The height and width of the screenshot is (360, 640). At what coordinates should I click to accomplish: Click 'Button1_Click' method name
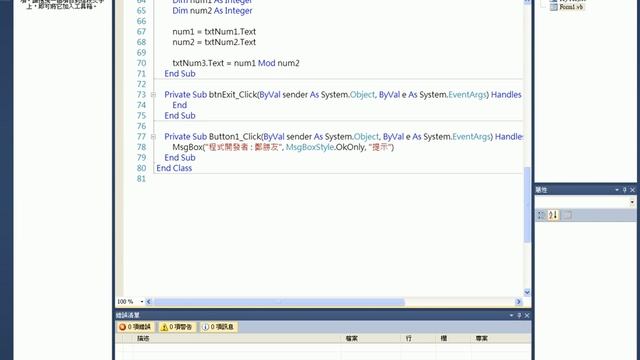click(x=235, y=137)
